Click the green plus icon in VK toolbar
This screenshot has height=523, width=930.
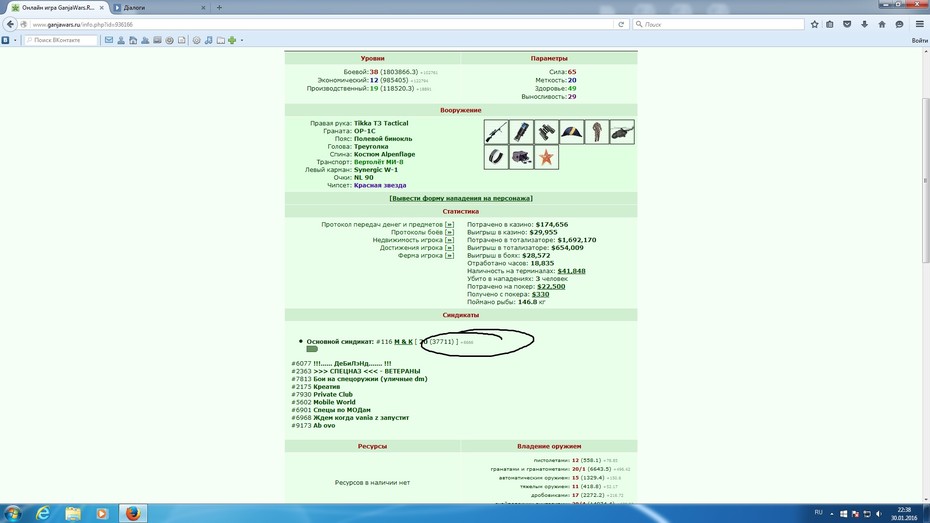[232, 40]
